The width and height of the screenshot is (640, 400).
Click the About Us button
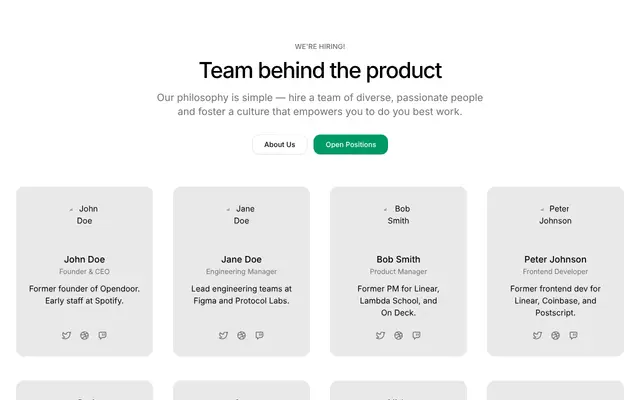point(280,144)
